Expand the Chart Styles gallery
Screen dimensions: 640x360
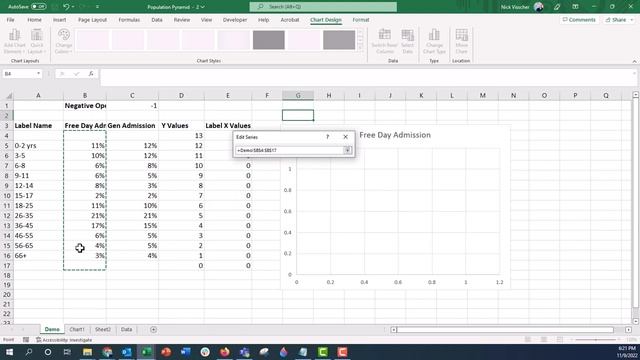pyautogui.click(x=361, y=48)
